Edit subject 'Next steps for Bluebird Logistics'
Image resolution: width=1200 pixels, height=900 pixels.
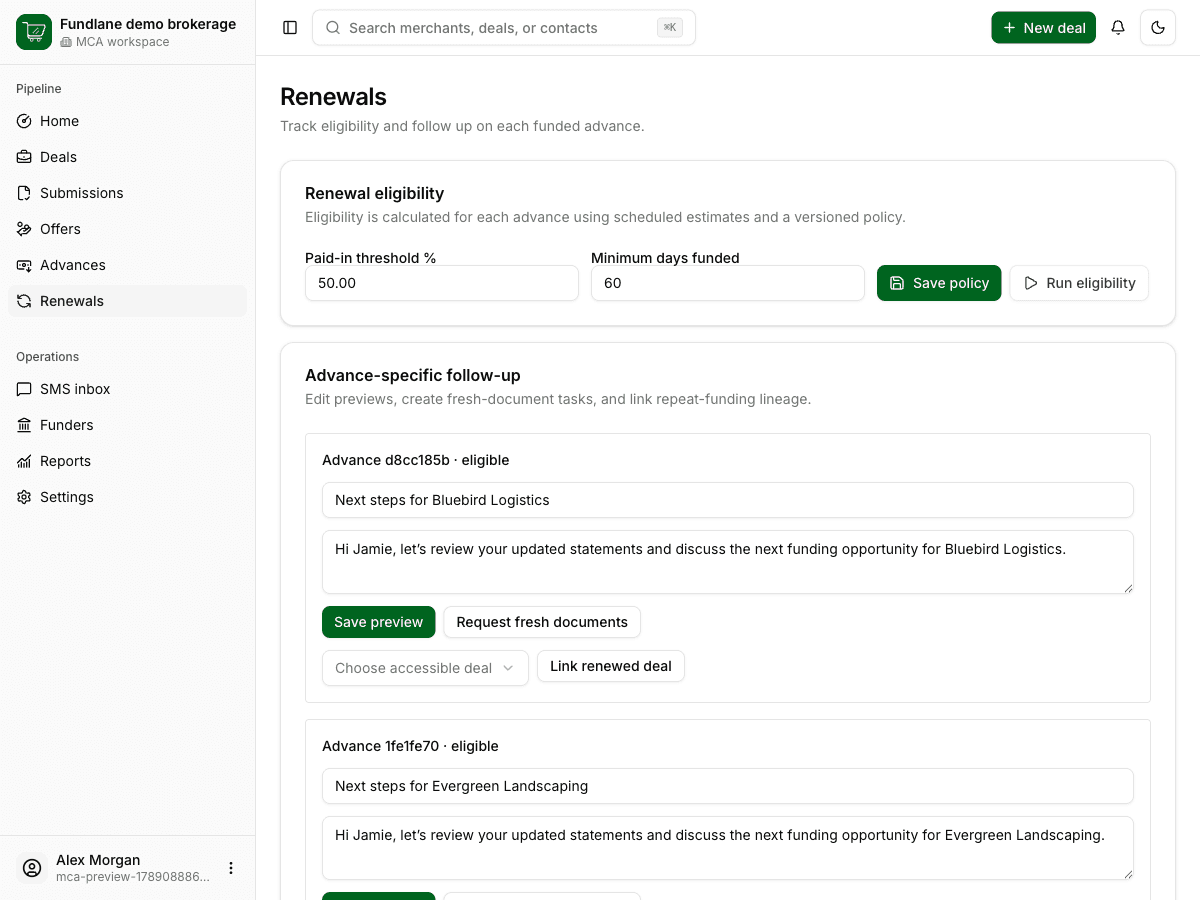728,500
